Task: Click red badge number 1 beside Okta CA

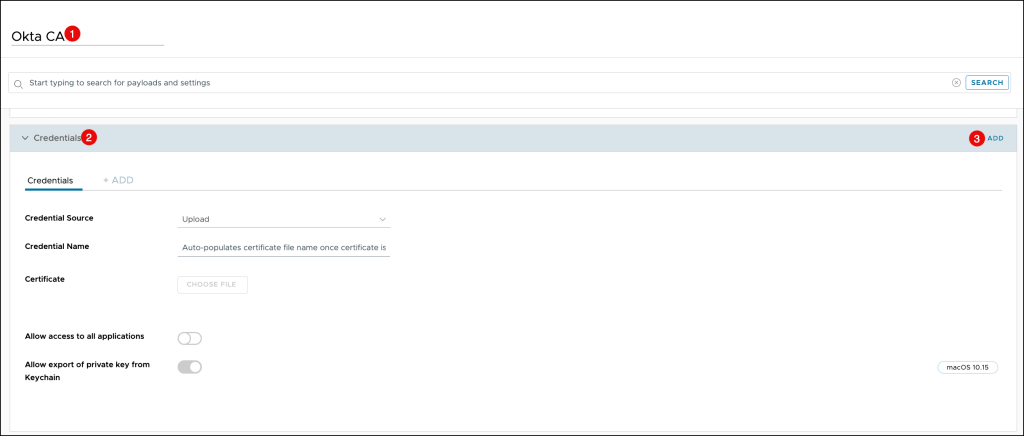Action: tap(73, 33)
